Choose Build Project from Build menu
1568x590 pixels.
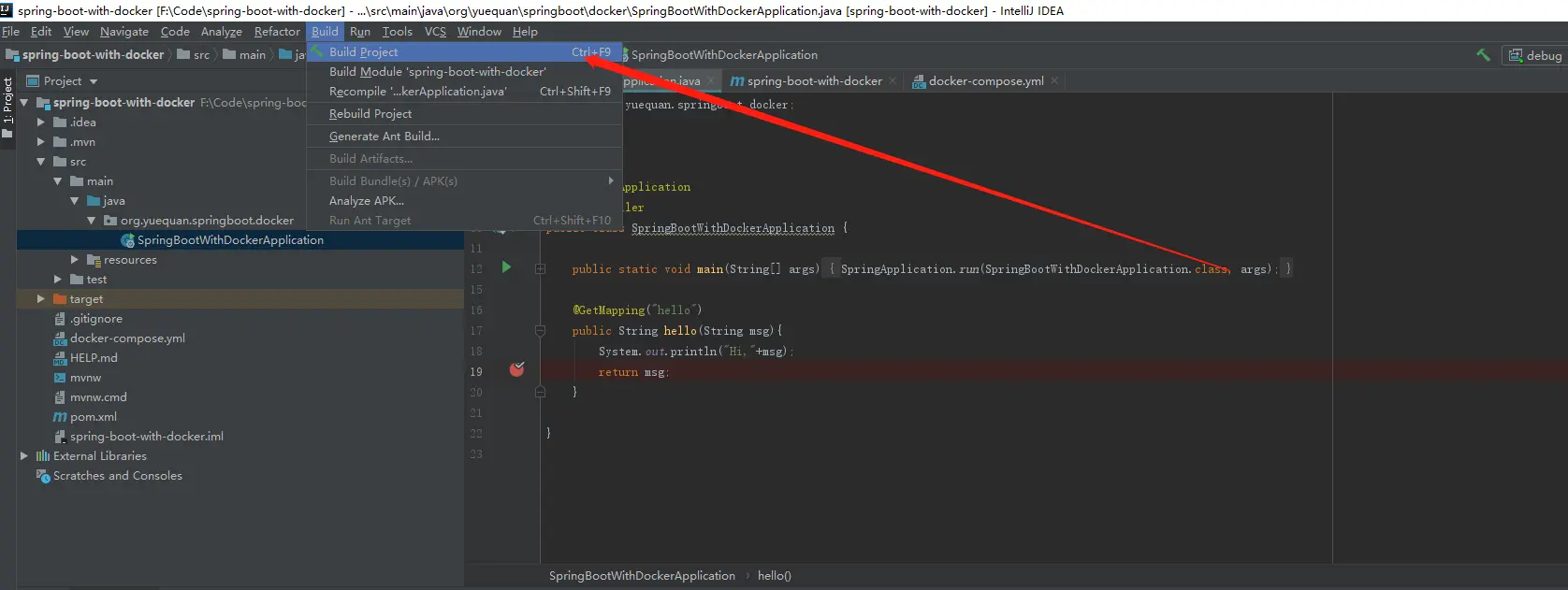464,51
